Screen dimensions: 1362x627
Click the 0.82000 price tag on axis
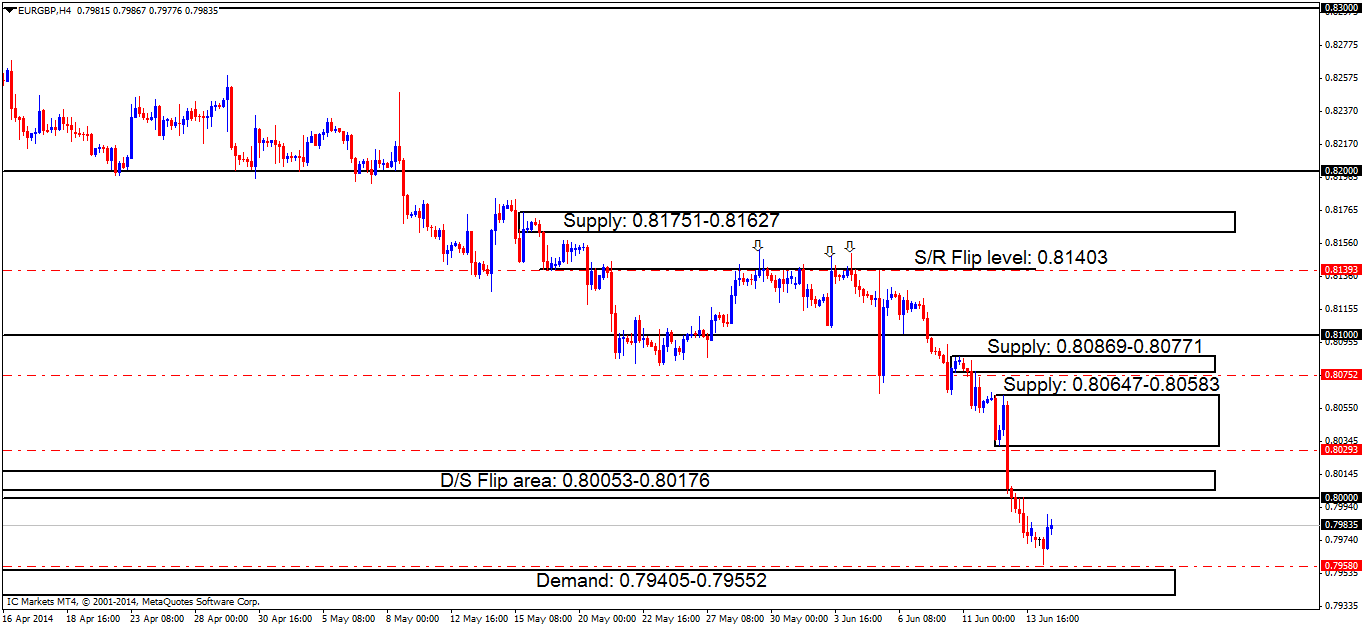pos(1339,171)
